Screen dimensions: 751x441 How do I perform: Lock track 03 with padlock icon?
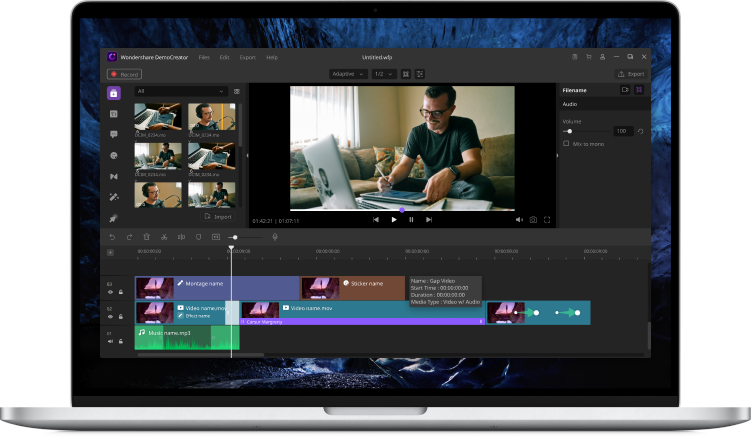pos(121,292)
